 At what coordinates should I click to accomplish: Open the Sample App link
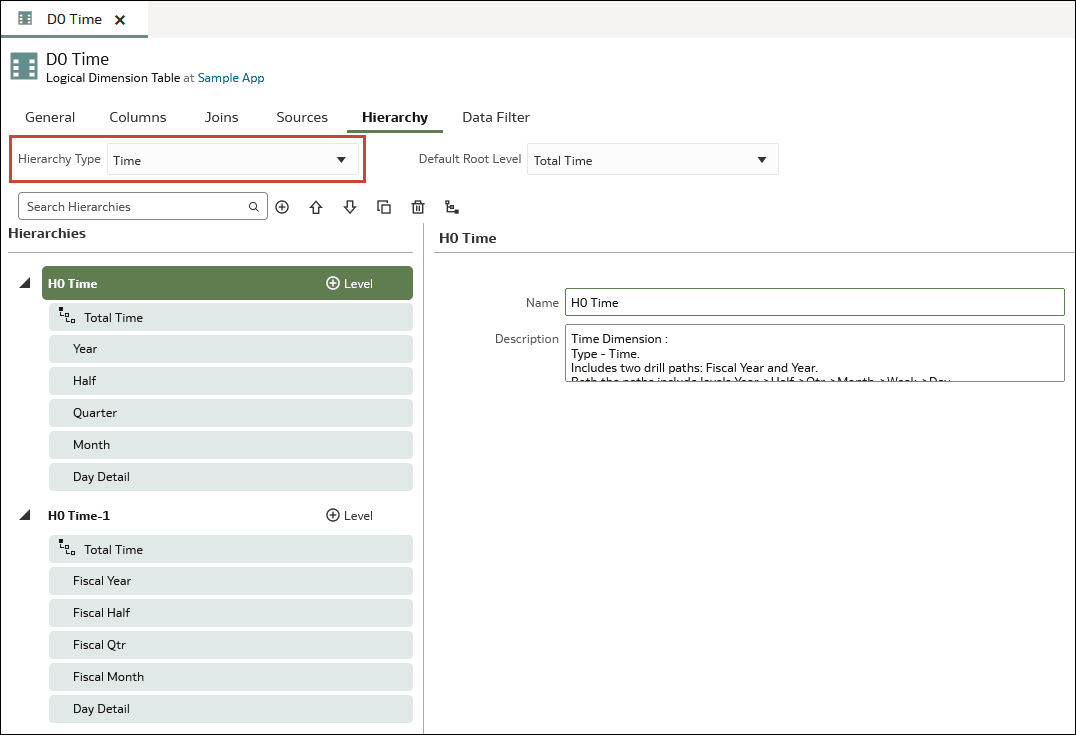231,78
